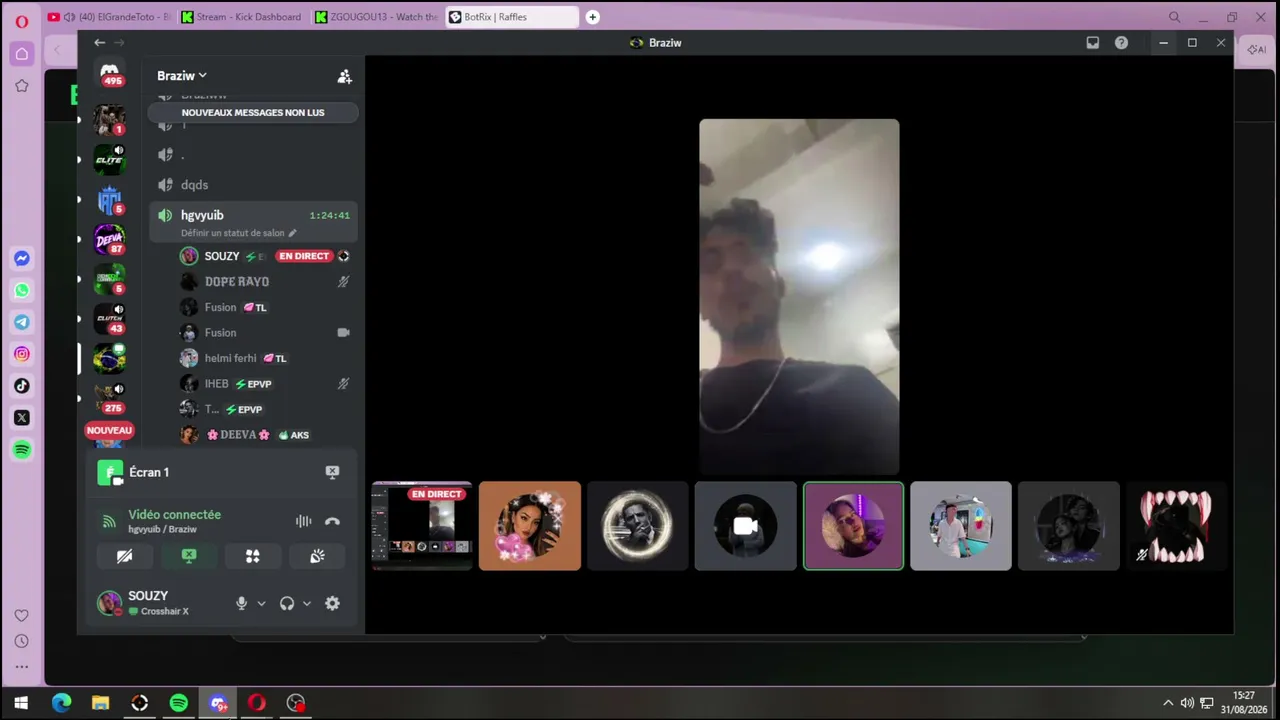This screenshot has width=1280, height=720.
Task: Open the EN DIRECT stream thumbnail
Action: click(x=422, y=526)
